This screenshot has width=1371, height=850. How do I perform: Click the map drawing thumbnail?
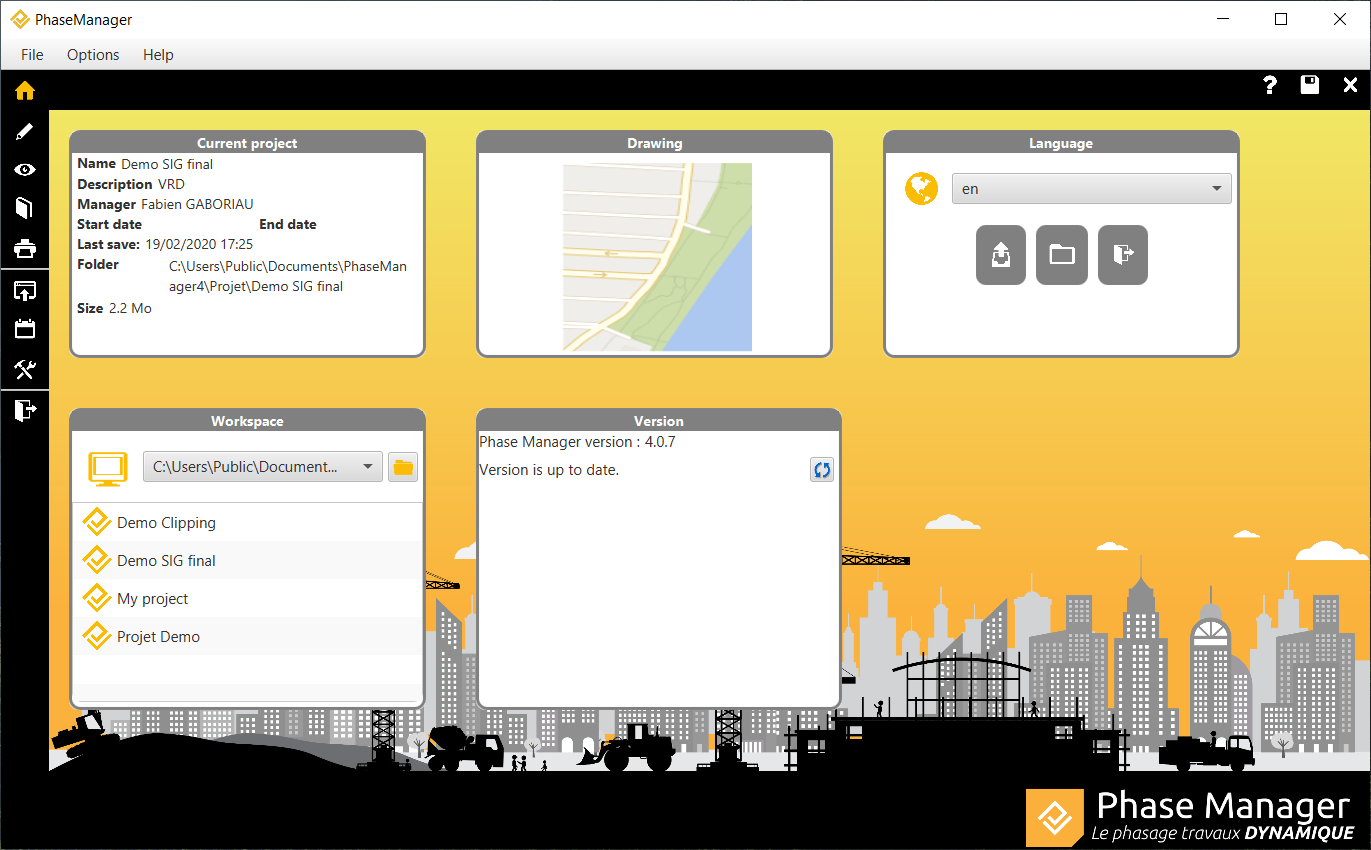point(657,257)
